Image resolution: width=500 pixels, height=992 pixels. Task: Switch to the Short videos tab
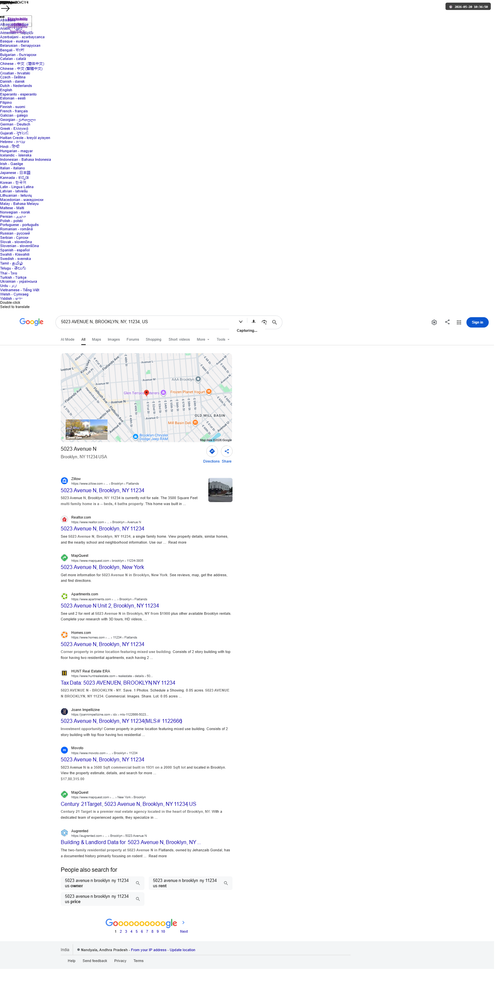pos(179,340)
